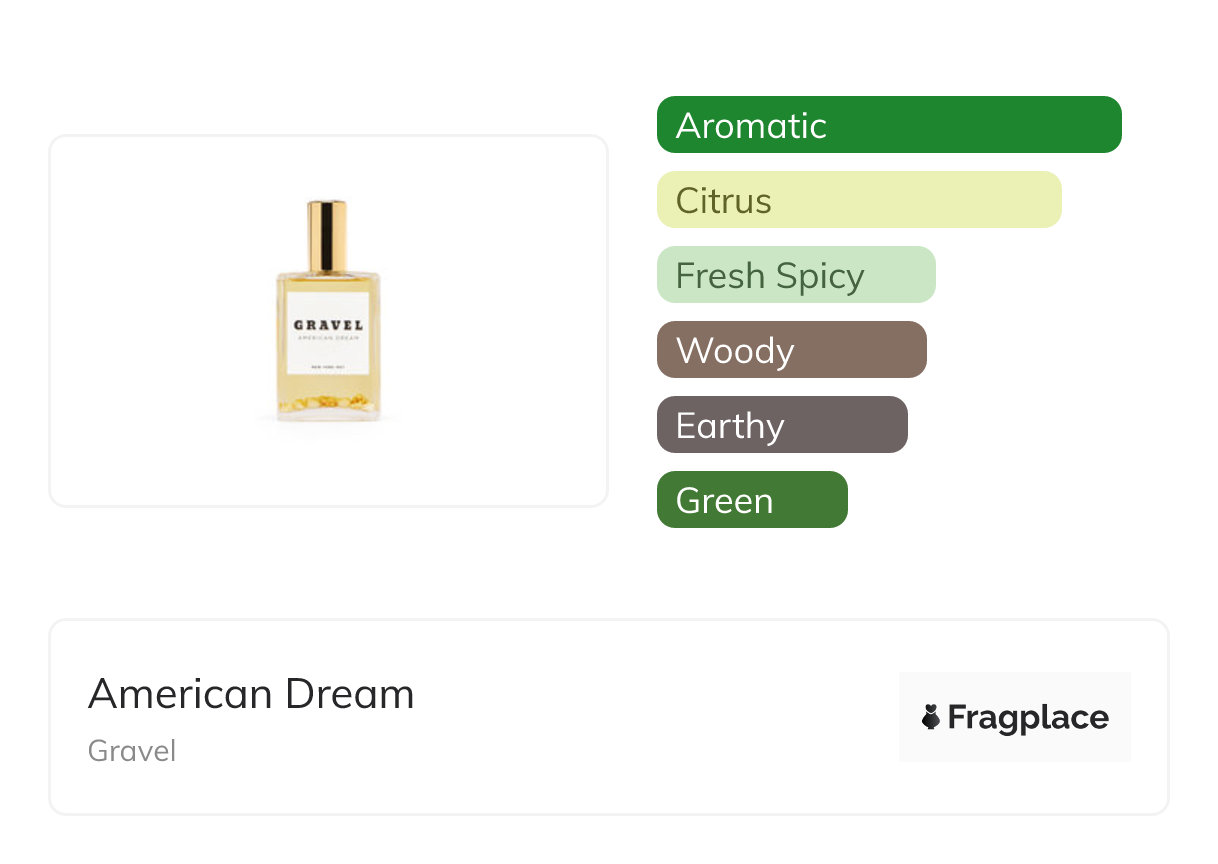
Task: Click the Fragplace perfume bottle logo icon
Action: point(931,717)
